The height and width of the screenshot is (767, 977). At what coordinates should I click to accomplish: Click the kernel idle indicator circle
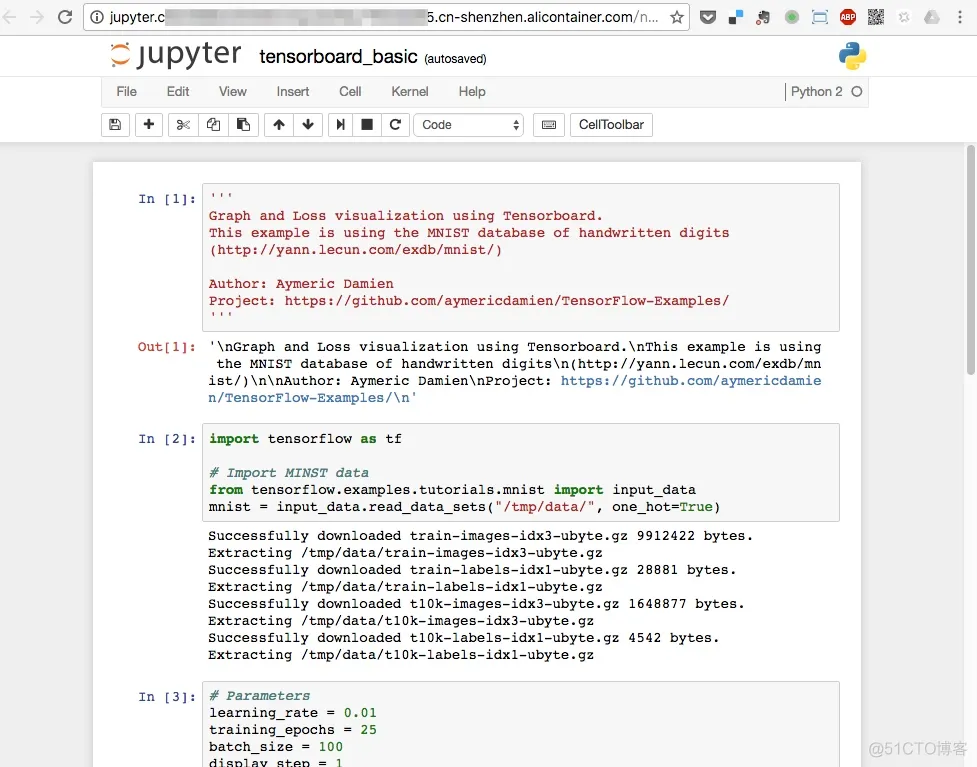tap(857, 92)
